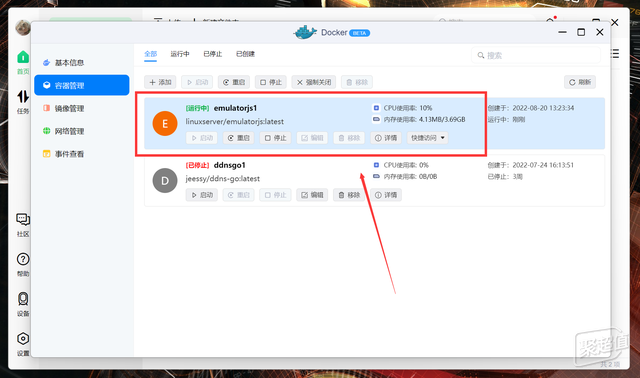Image resolution: width=640 pixels, height=378 pixels.
Task: Switch to the 运行中 tab
Action: click(x=180, y=54)
